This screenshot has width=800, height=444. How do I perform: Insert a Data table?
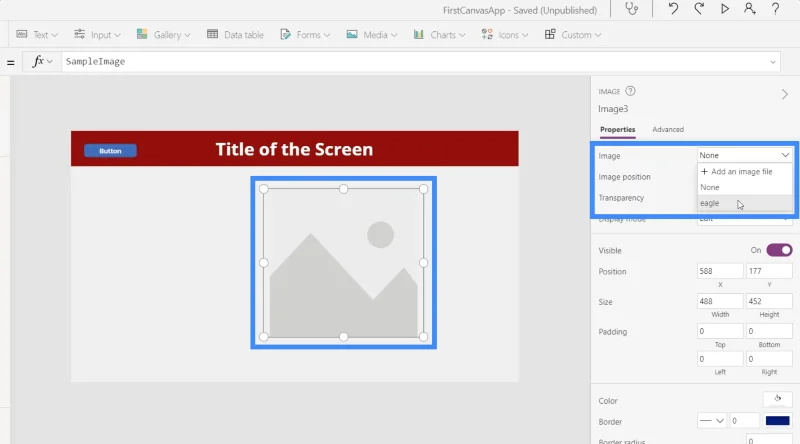click(235, 35)
